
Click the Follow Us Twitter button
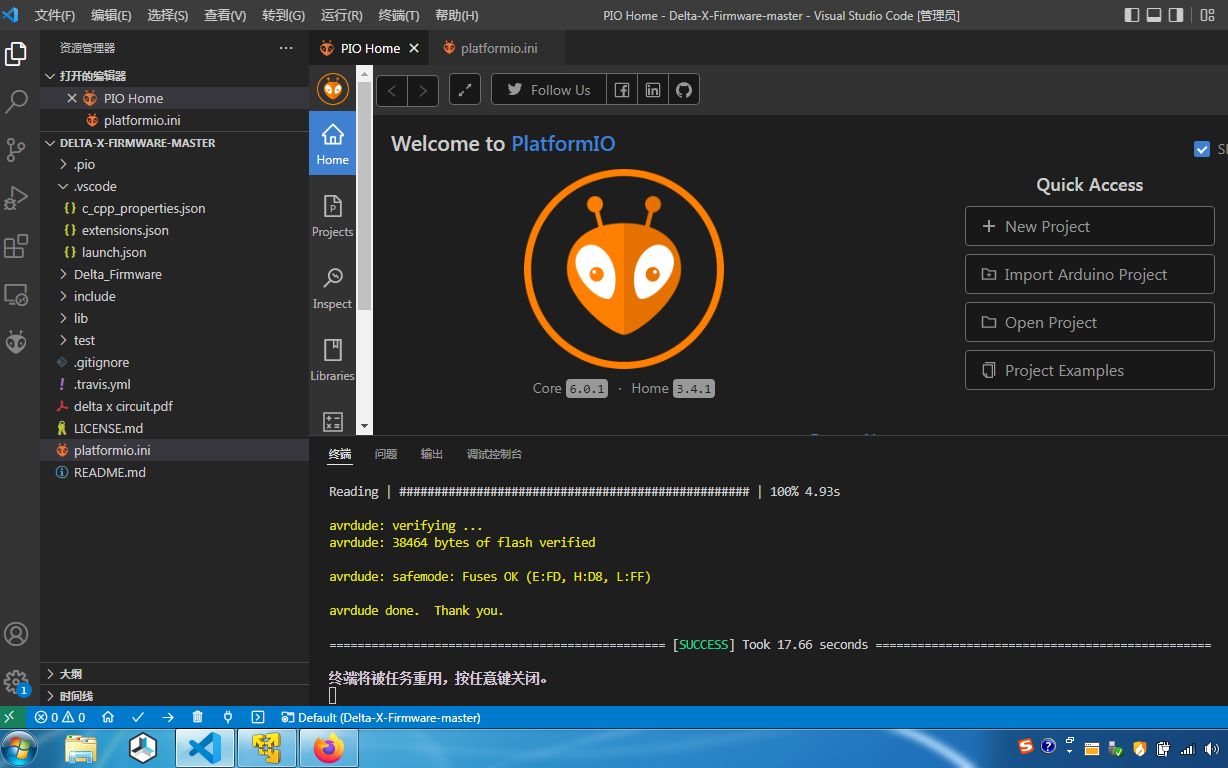(548, 90)
